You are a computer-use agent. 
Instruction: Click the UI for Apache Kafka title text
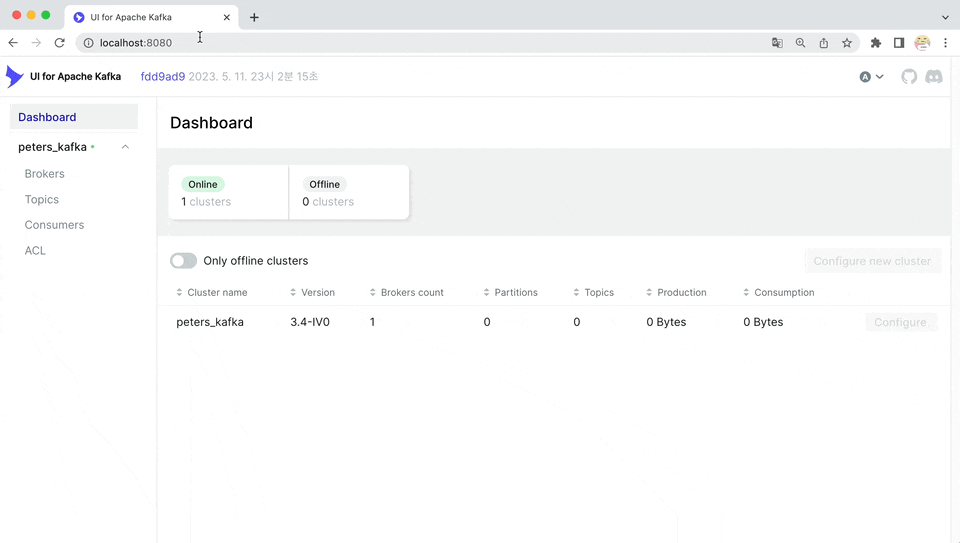(75, 77)
